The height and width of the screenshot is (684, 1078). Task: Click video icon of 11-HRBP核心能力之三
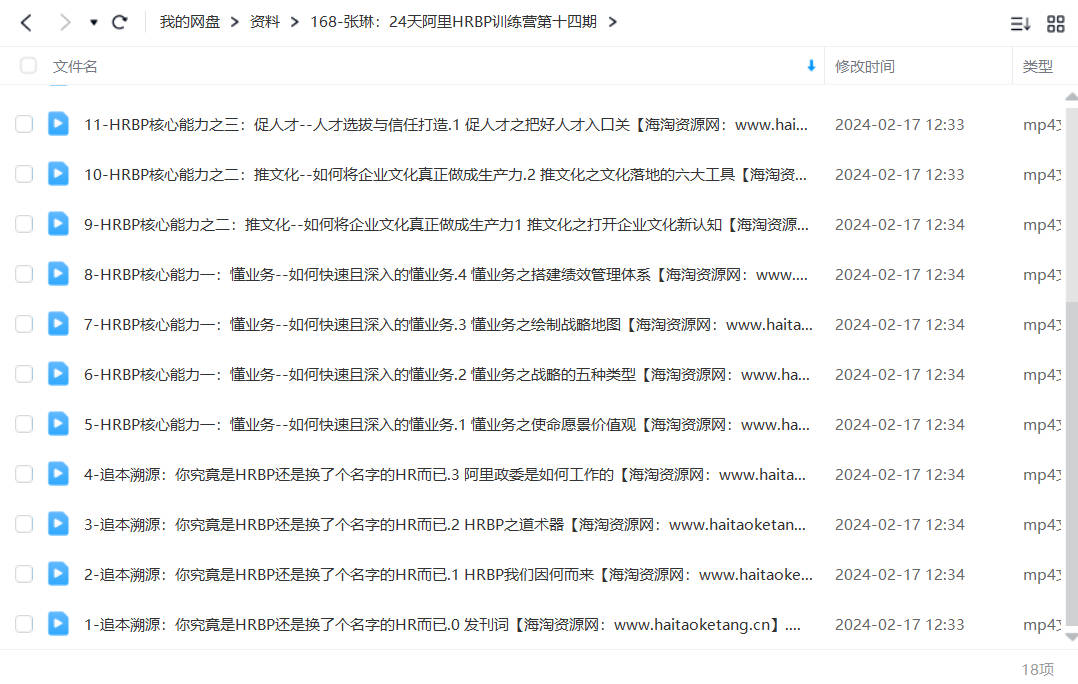pos(58,124)
